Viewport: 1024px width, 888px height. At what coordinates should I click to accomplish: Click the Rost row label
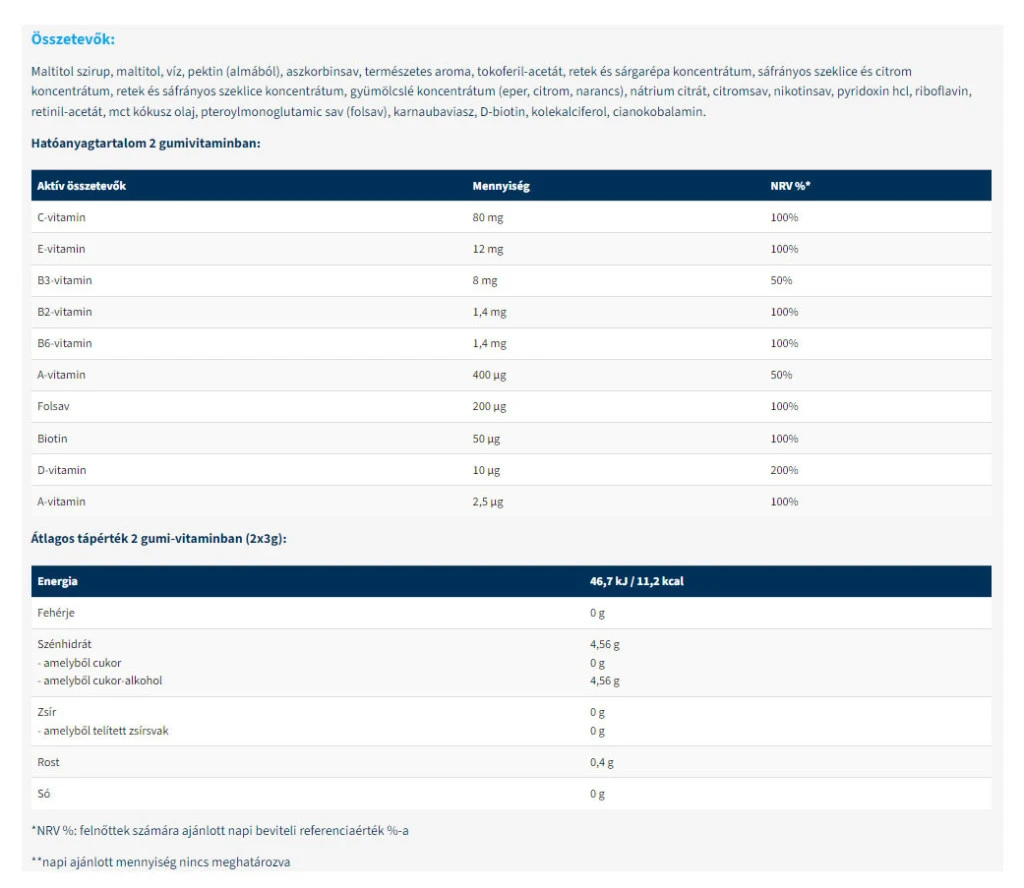pyautogui.click(x=48, y=762)
